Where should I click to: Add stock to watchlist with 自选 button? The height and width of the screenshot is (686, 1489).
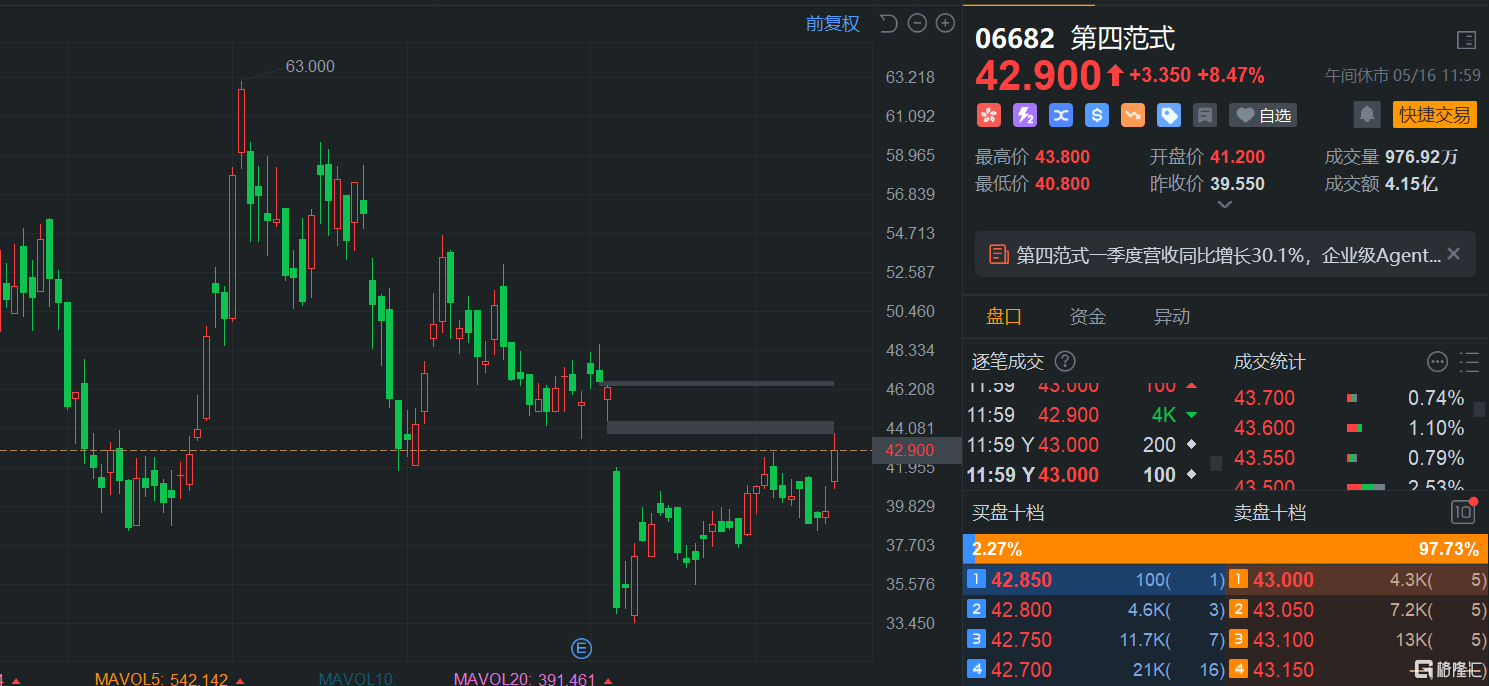click(x=1263, y=115)
